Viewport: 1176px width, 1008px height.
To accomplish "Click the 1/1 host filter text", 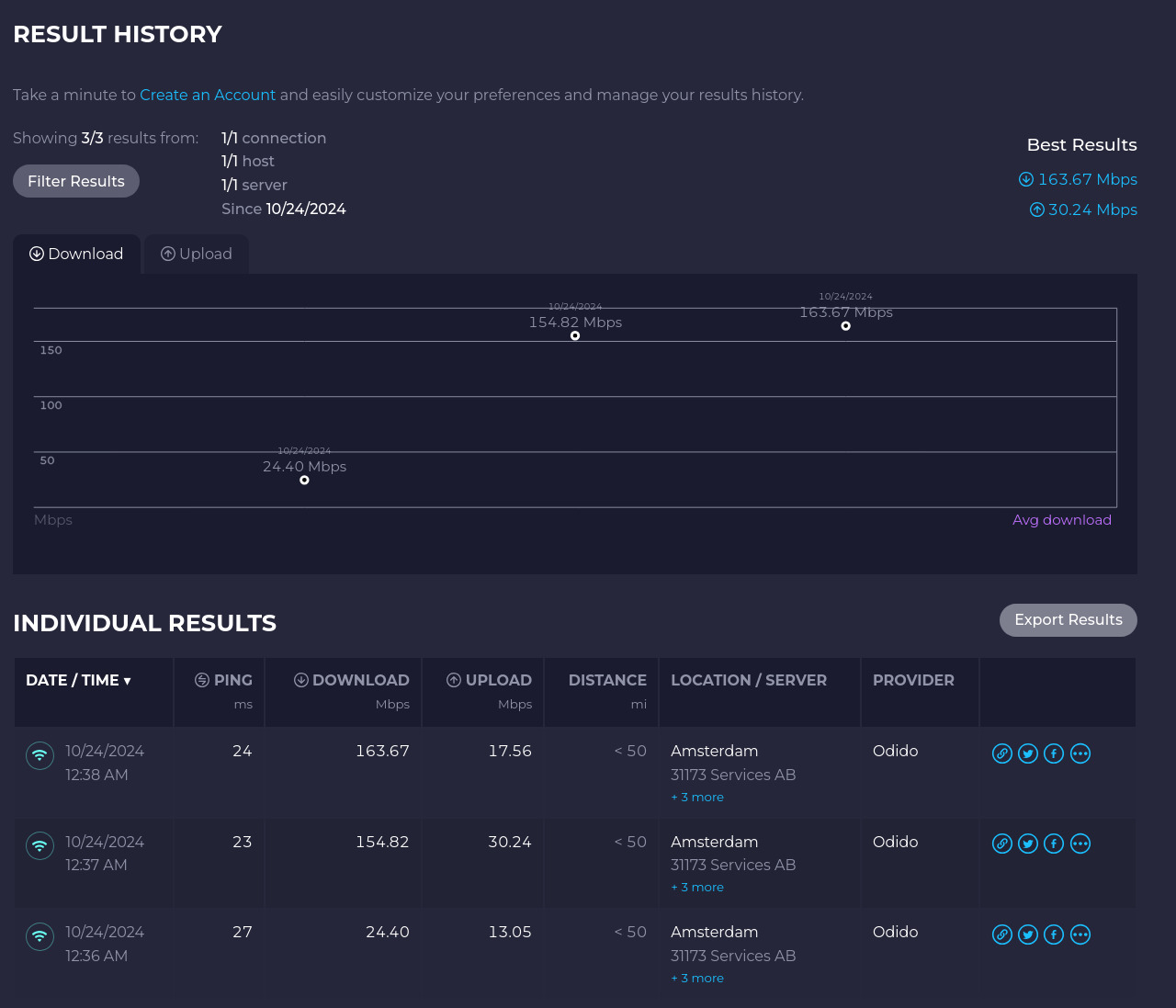I will coord(248,161).
